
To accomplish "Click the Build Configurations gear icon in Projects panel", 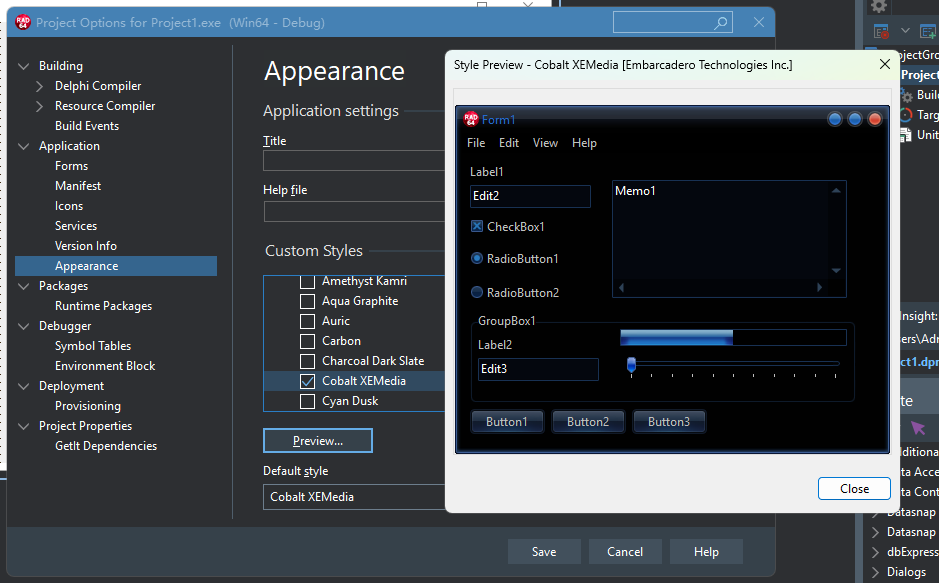I will coord(907,95).
